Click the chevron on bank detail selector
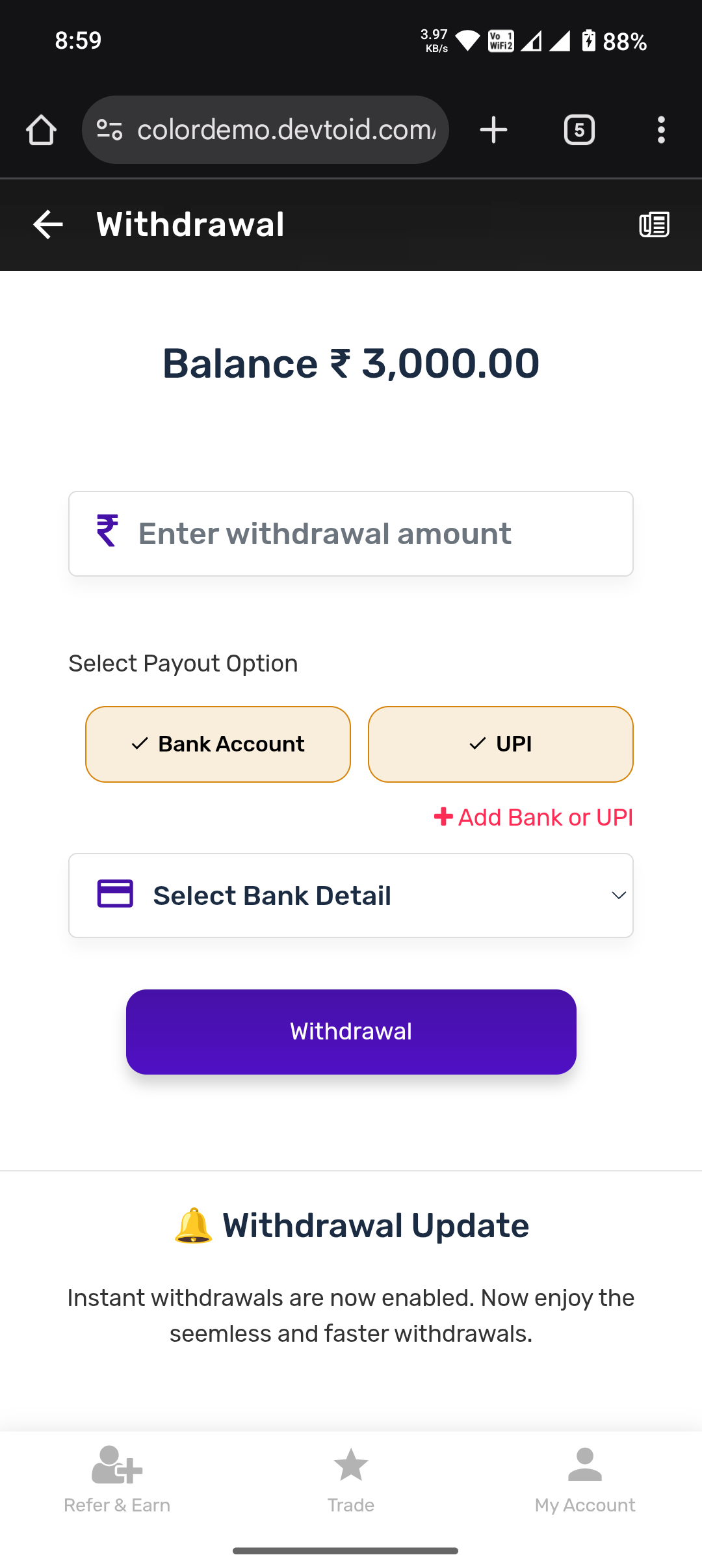Screen dimensions: 702x1568 point(619,896)
